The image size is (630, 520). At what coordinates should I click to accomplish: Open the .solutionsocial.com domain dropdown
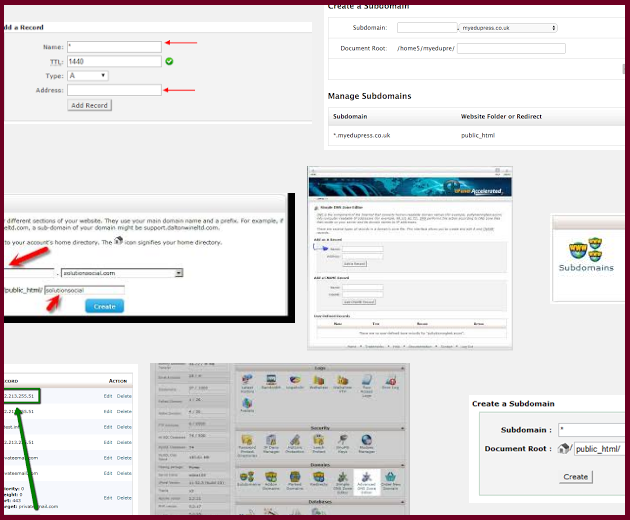[x=122, y=272]
